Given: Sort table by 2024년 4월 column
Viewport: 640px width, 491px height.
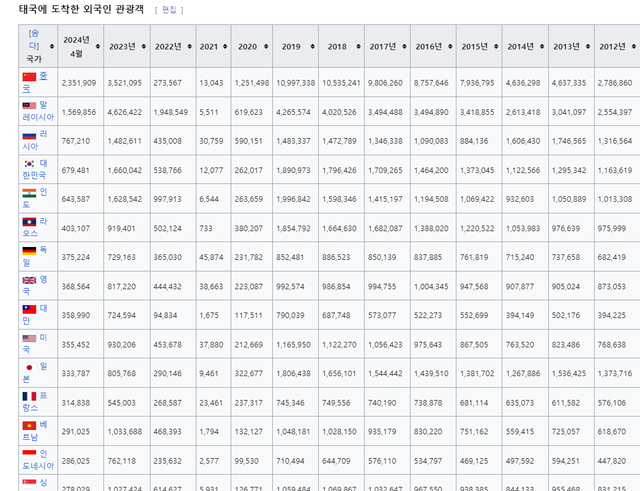Looking at the screenshot, I should [x=77, y=46].
